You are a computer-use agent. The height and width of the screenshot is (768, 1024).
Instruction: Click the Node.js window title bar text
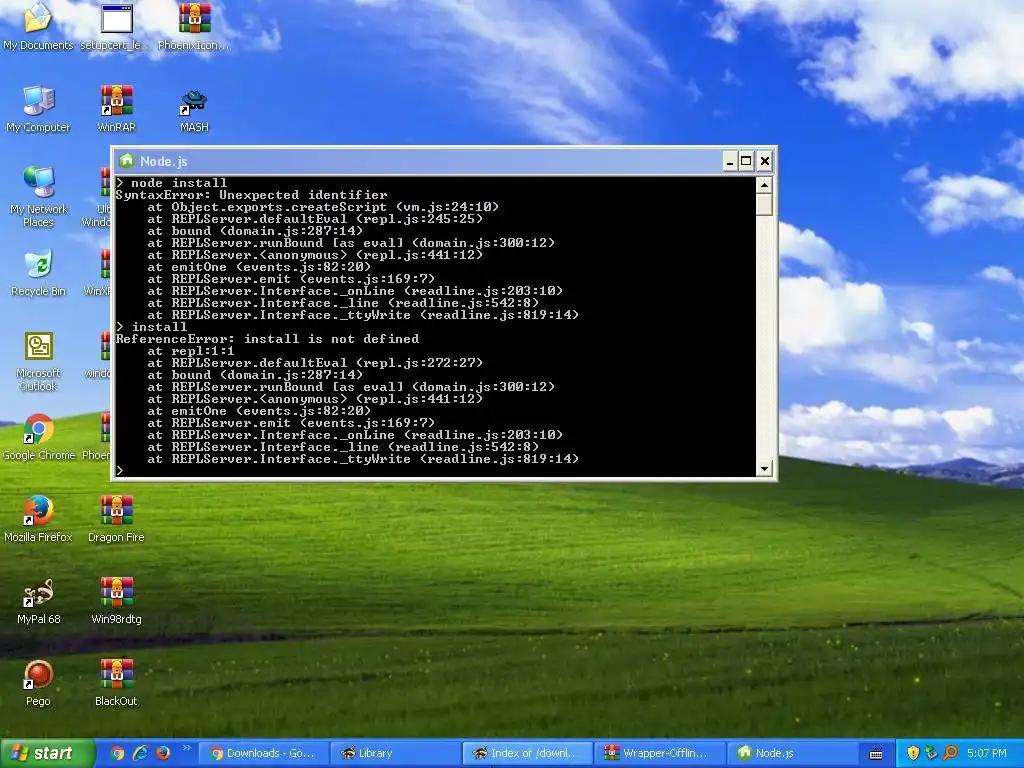pos(163,161)
